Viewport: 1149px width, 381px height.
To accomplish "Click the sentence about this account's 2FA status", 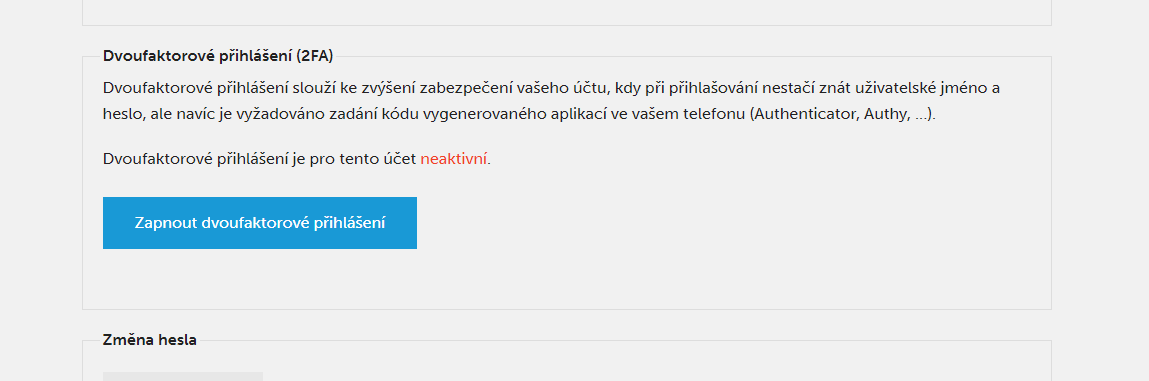I will tap(297, 159).
